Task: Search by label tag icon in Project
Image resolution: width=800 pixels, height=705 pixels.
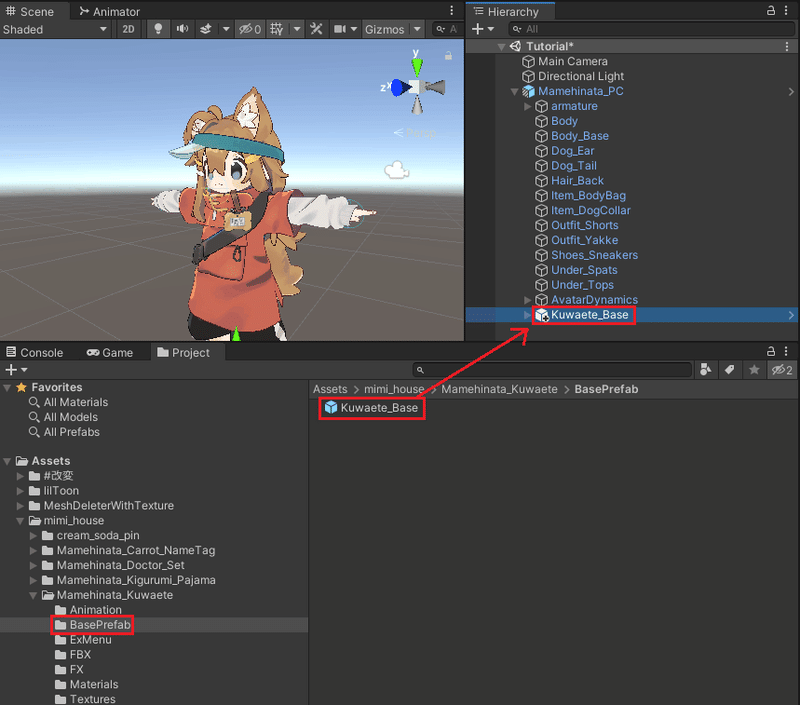Action: [730, 369]
